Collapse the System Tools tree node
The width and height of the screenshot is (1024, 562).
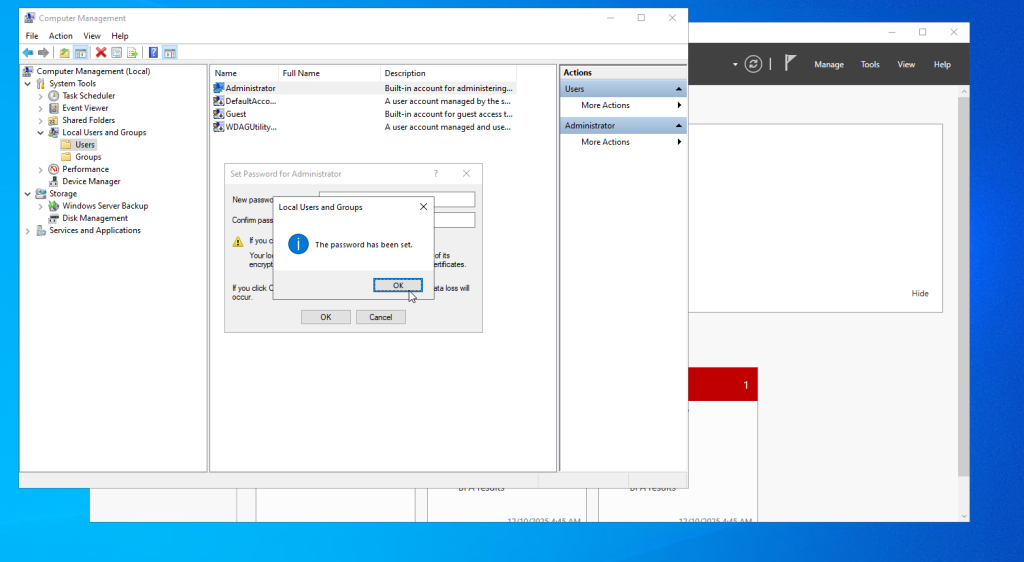coord(27,84)
